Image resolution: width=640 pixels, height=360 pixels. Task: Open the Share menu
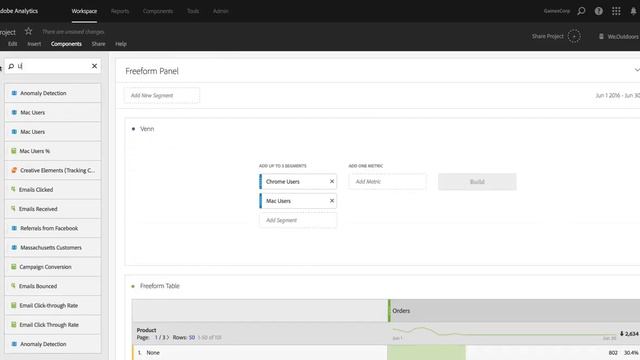pyautogui.click(x=98, y=44)
